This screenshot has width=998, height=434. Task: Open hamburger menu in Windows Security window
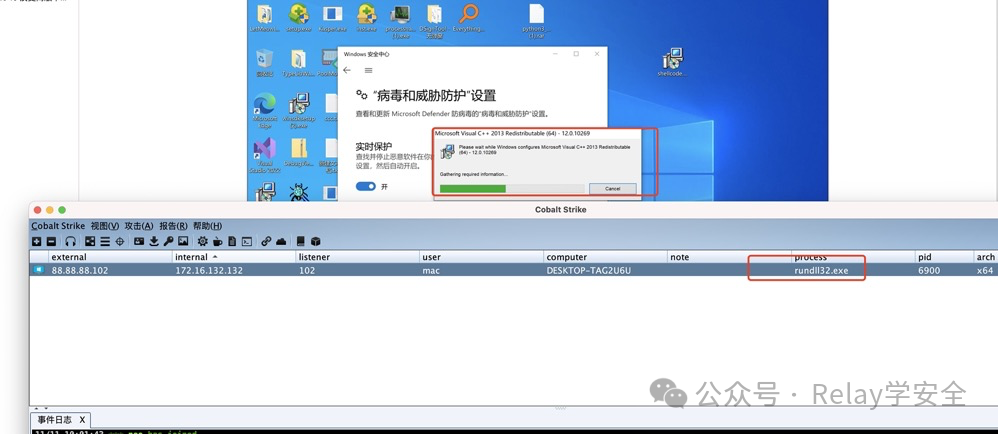click(x=369, y=70)
